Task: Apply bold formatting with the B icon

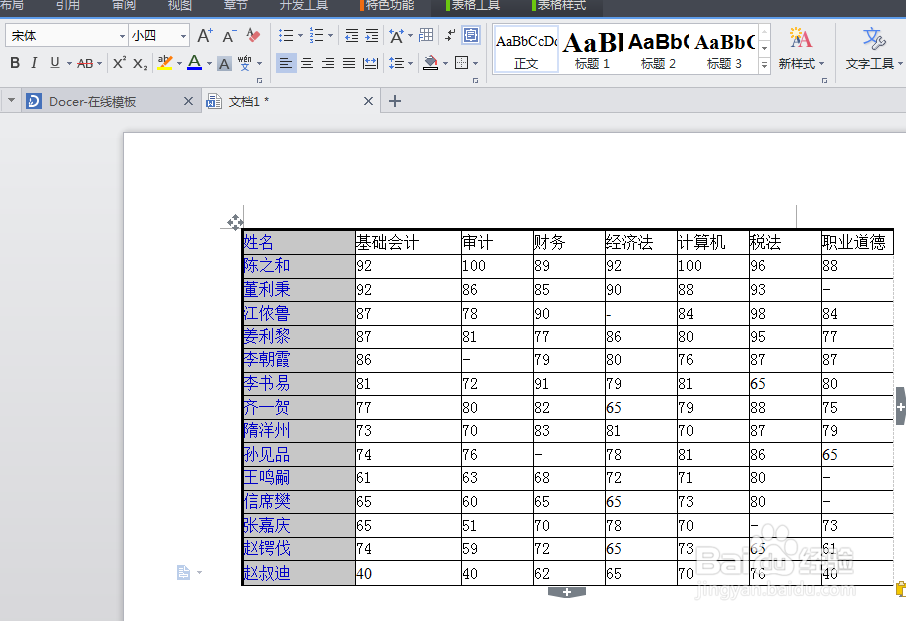Action: (15, 62)
